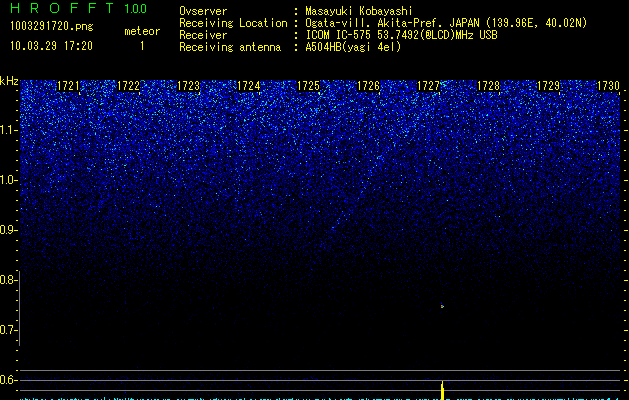Click the 'Ovserver' field label

[203, 11]
